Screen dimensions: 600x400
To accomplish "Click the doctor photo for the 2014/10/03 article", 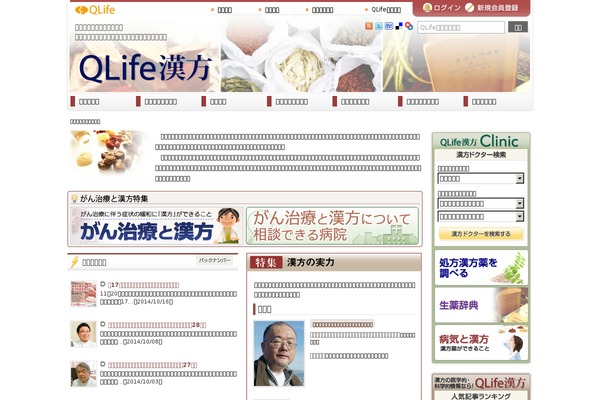I will pos(83,374).
